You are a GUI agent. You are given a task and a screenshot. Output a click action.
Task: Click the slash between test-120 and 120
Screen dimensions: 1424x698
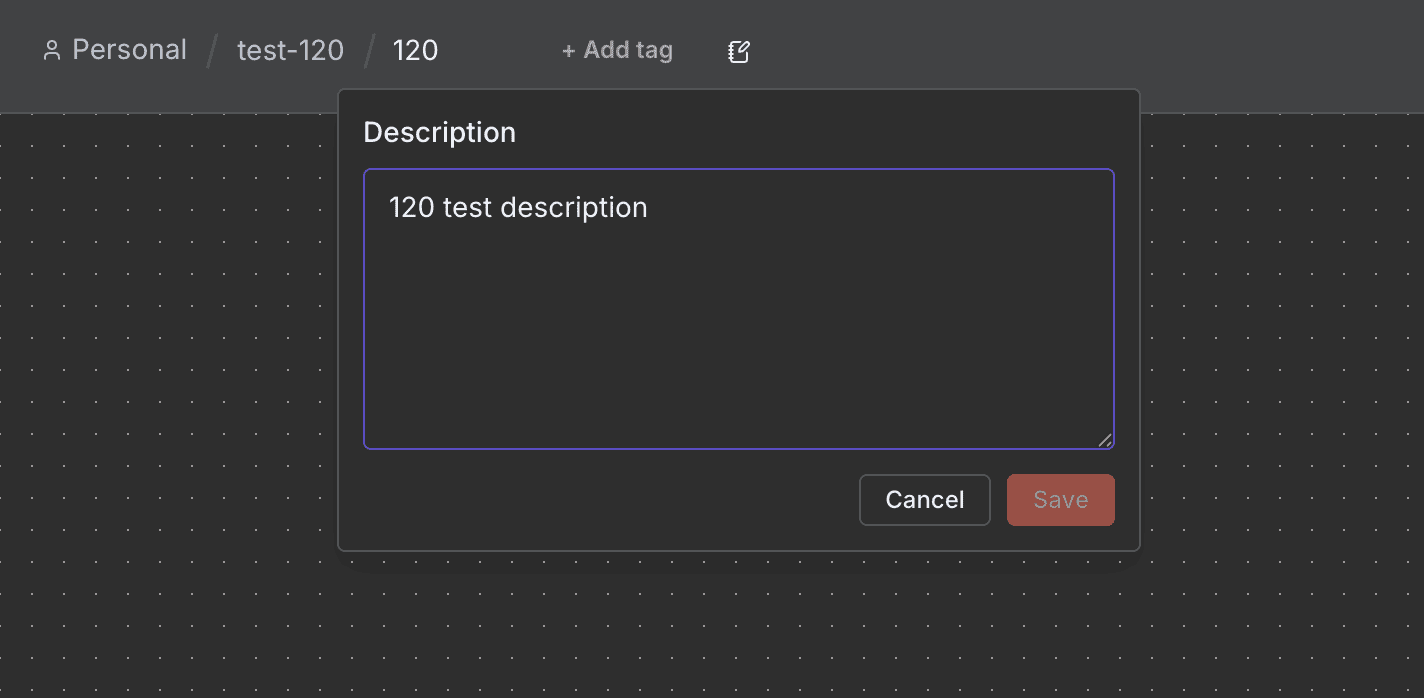[367, 50]
